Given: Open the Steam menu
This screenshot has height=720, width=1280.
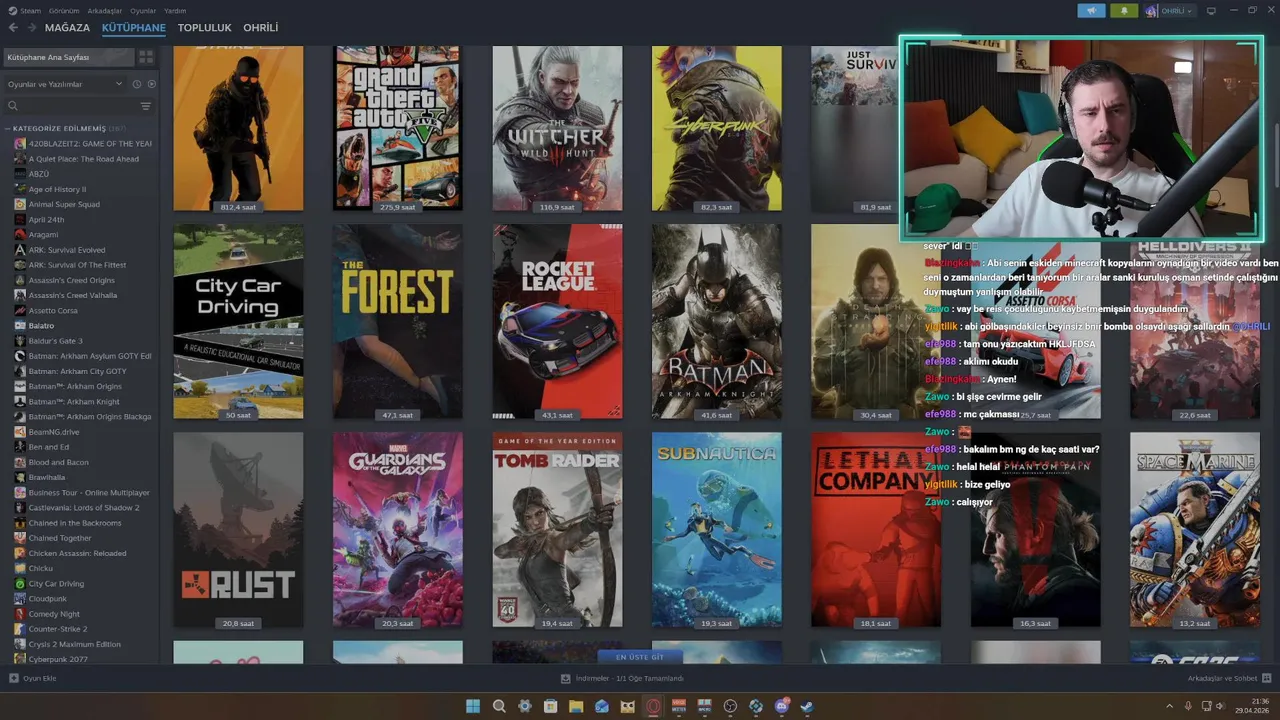Looking at the screenshot, I should [30, 11].
